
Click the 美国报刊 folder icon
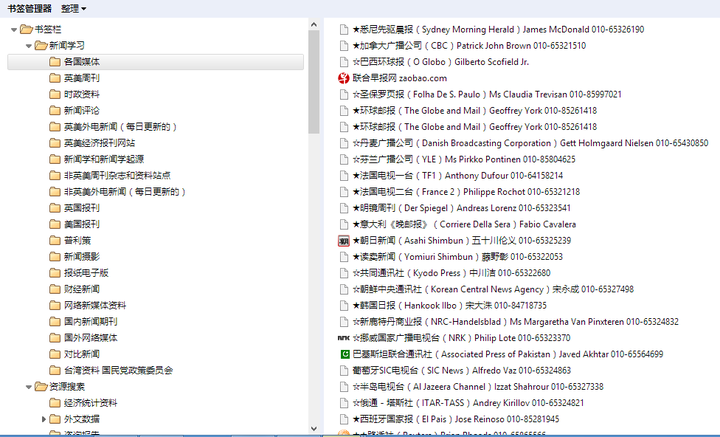click(x=55, y=224)
